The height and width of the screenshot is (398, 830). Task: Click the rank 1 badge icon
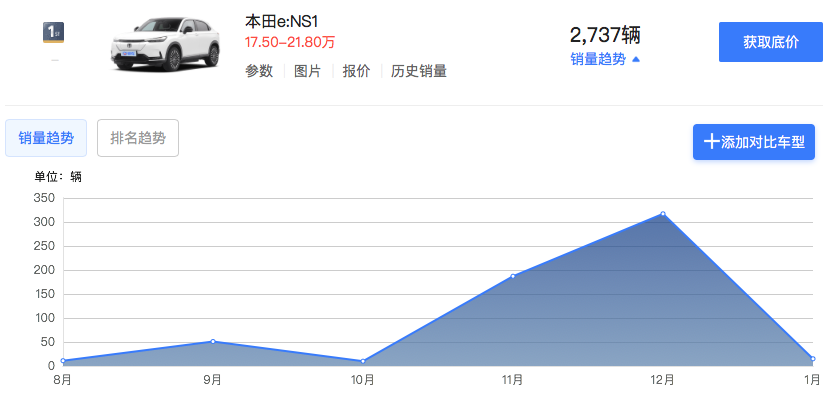click(53, 33)
